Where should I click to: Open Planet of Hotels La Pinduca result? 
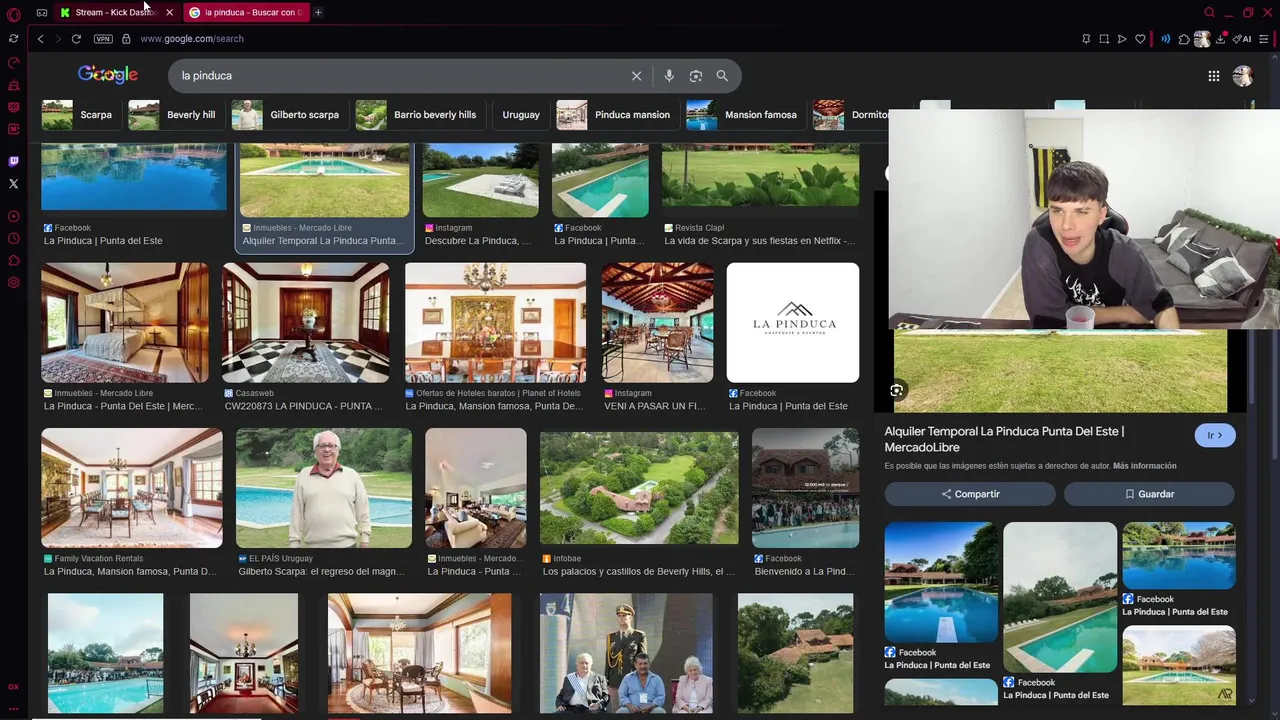click(495, 322)
